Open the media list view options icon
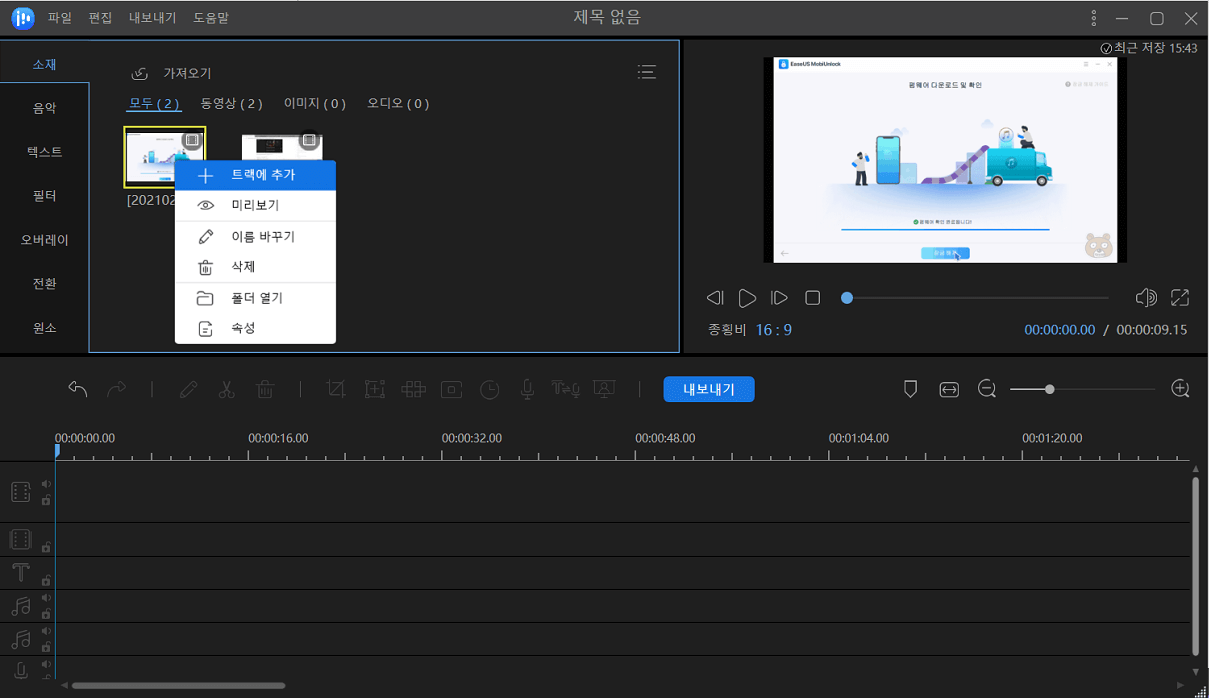 (x=647, y=72)
